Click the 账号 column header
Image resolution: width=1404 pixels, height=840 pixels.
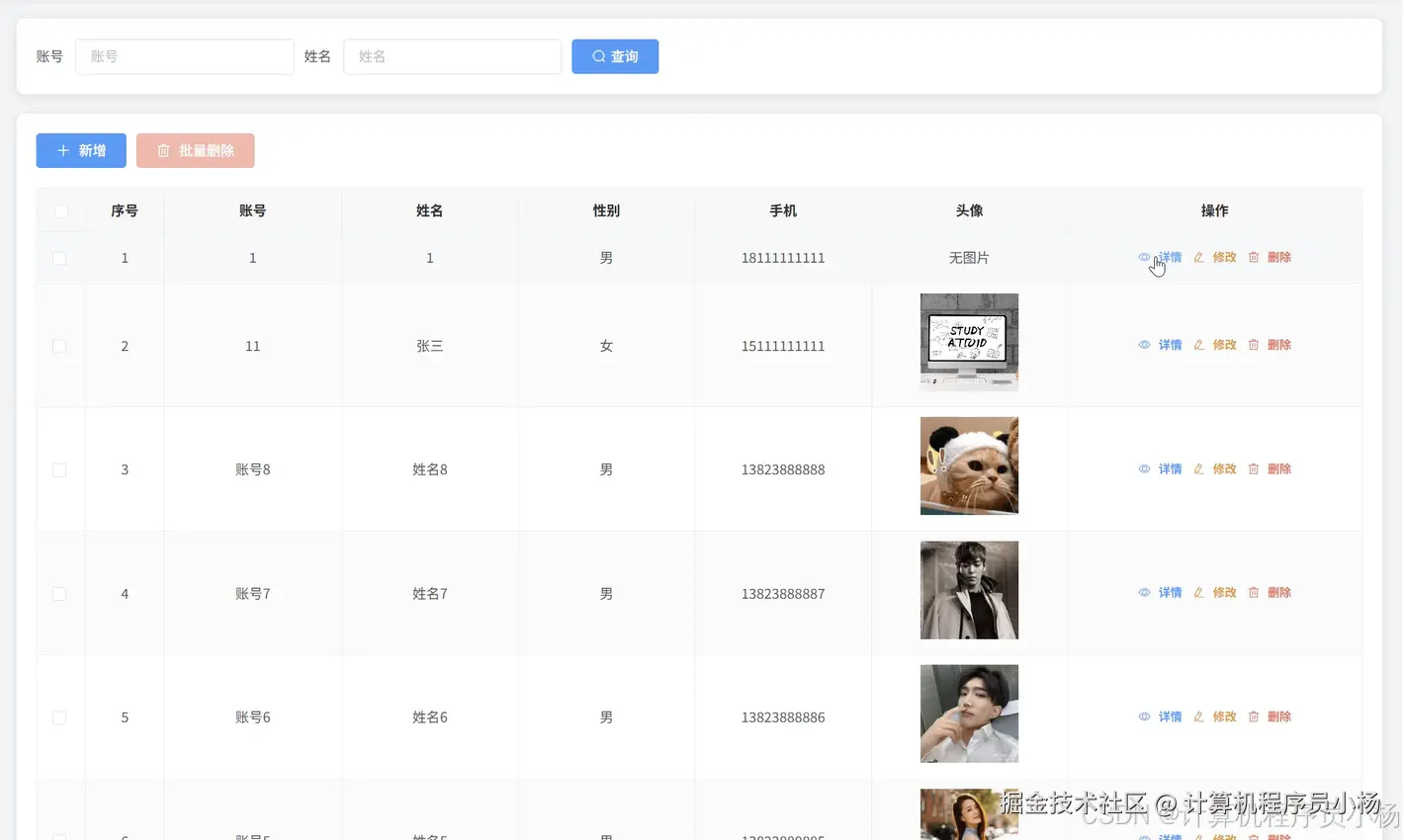pos(253,210)
